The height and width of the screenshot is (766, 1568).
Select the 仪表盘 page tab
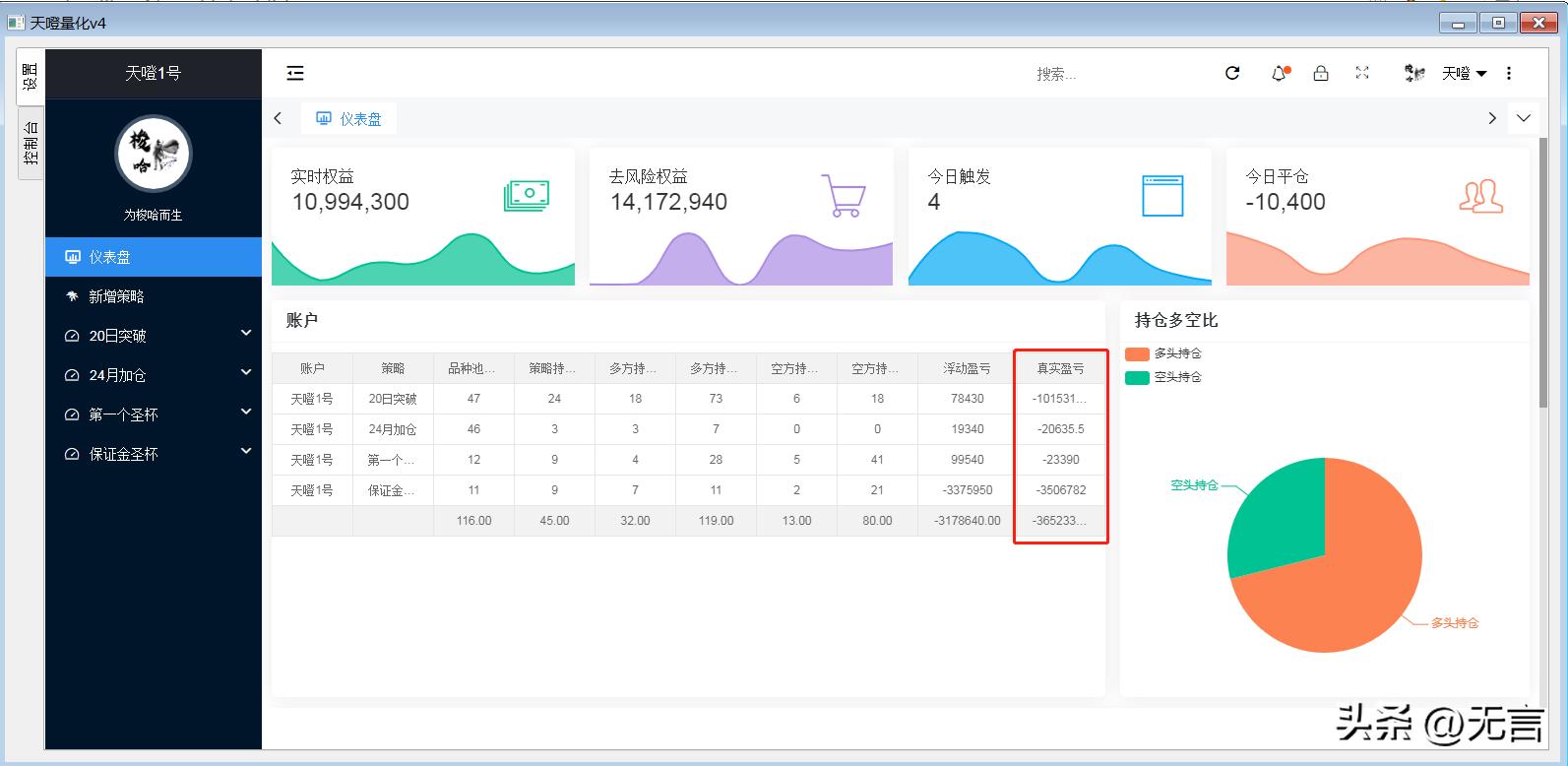point(349,119)
